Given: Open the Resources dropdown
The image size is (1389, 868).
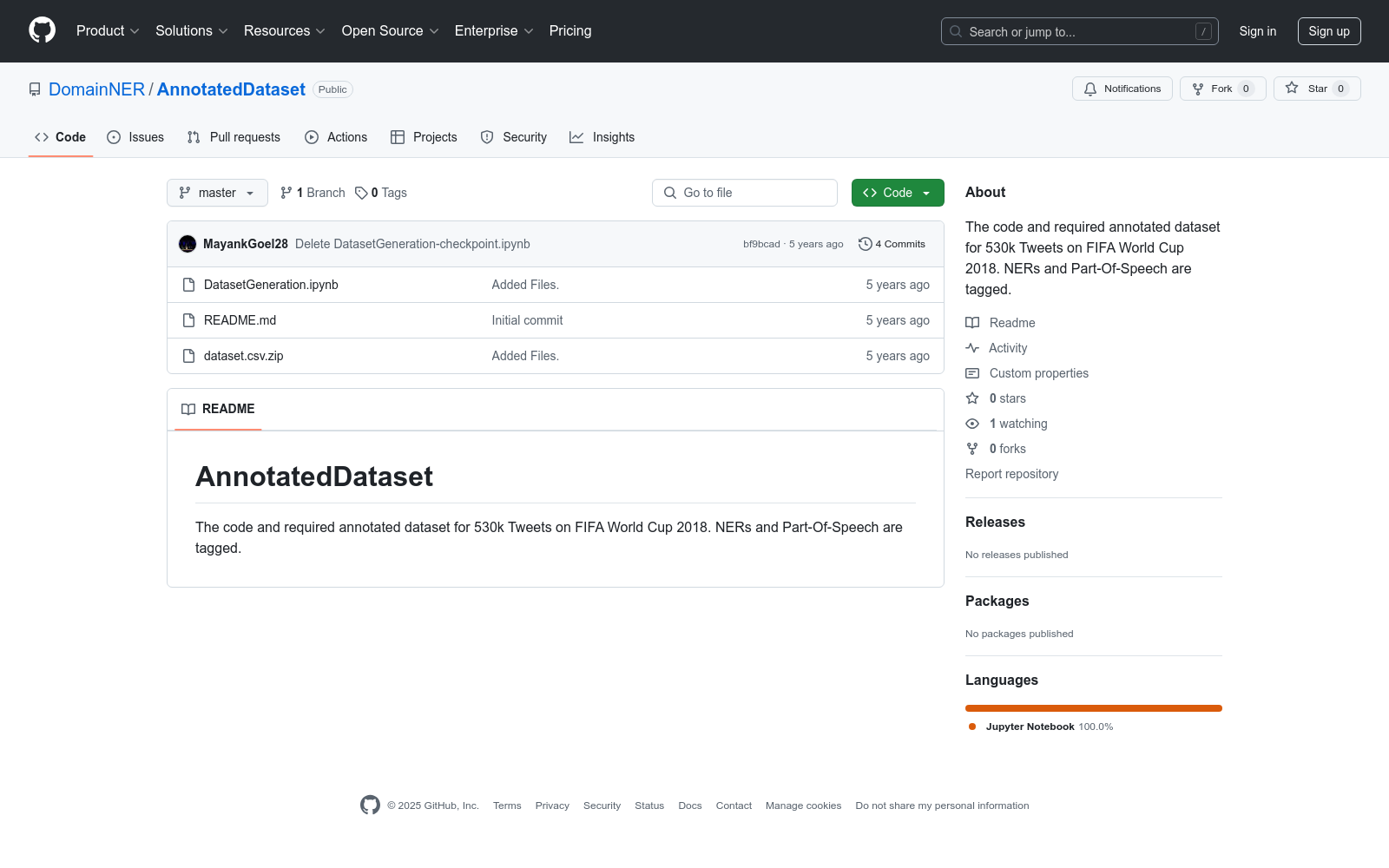Looking at the screenshot, I should [x=285, y=30].
